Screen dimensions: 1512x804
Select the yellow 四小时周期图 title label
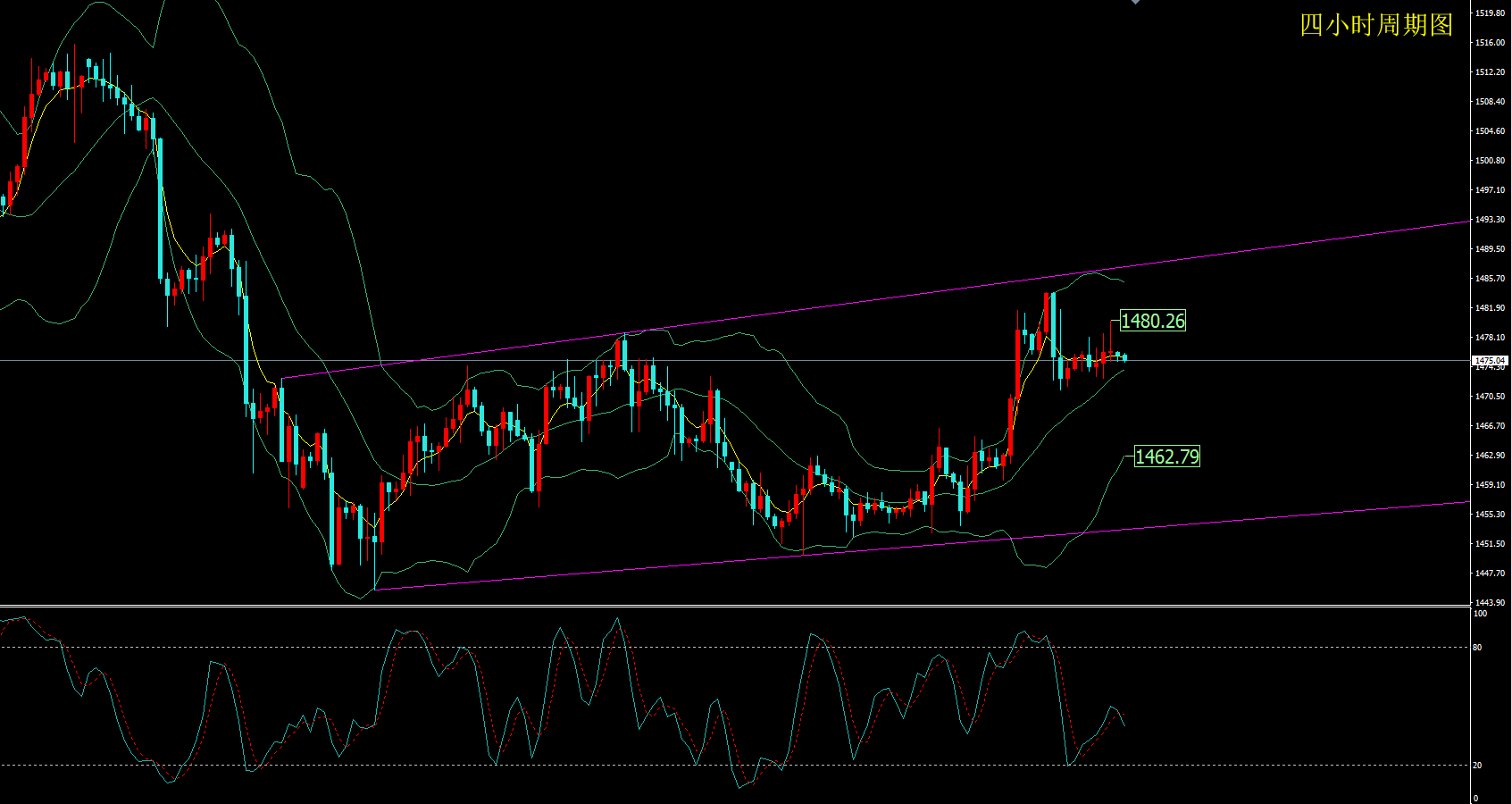tap(1376, 25)
